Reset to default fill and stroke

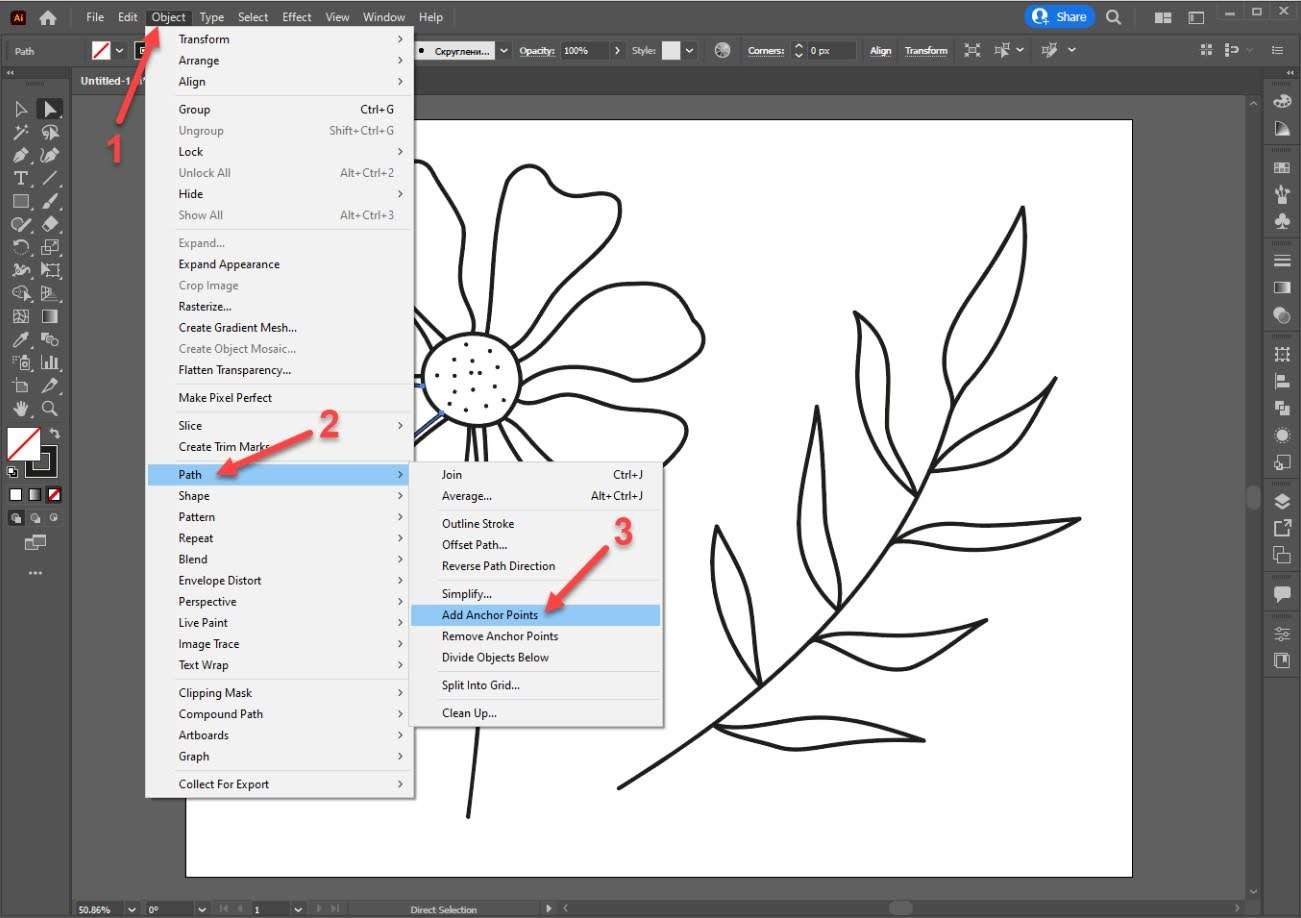(x=12, y=471)
